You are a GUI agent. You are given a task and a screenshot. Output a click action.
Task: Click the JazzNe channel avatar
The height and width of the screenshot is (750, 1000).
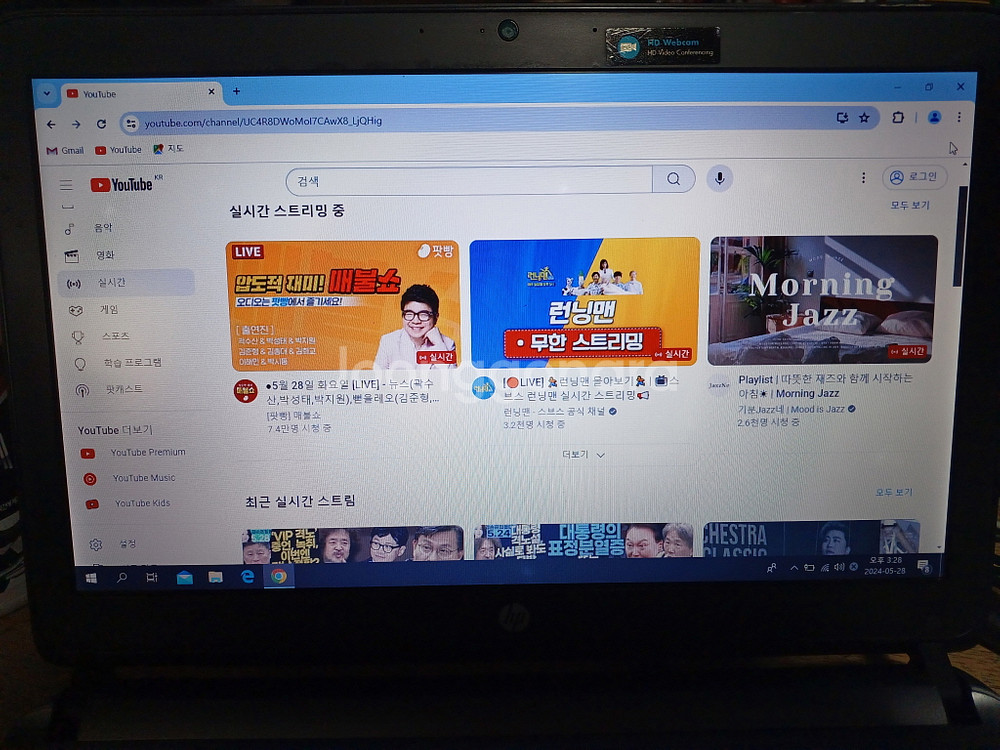pos(719,385)
